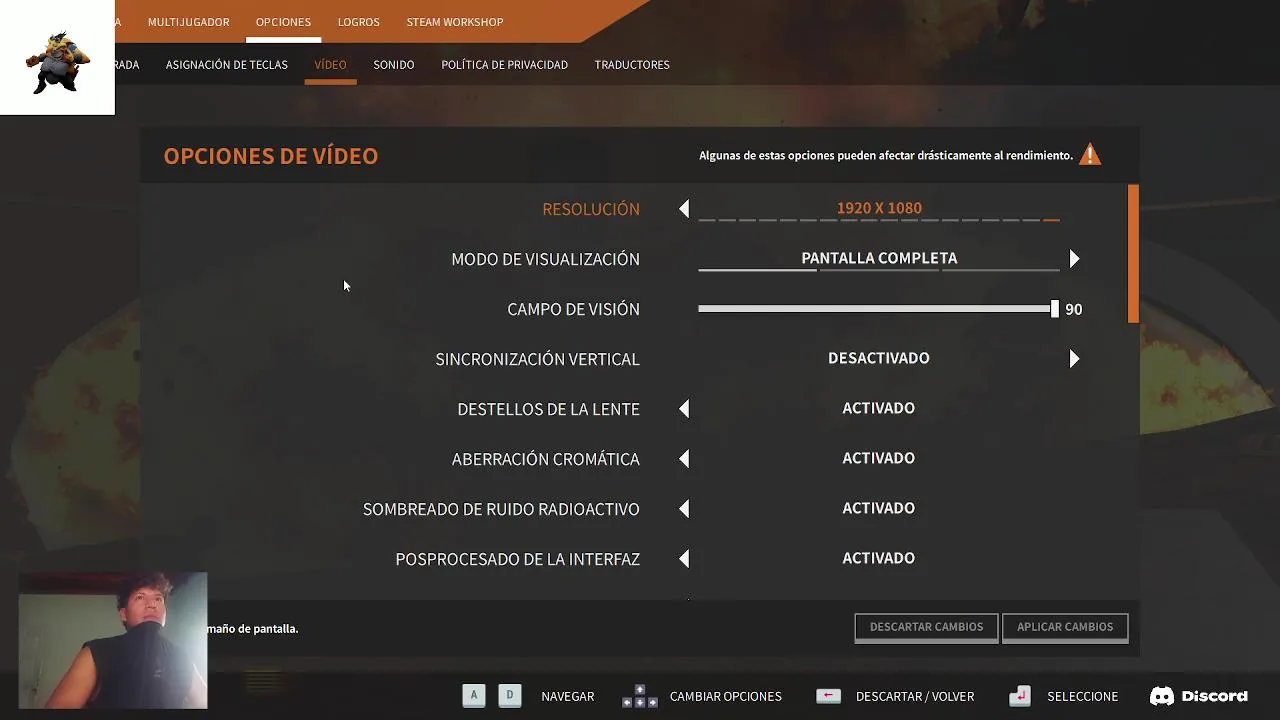Select the Destellos de la Lente label
1280x720 pixels.
click(x=548, y=409)
